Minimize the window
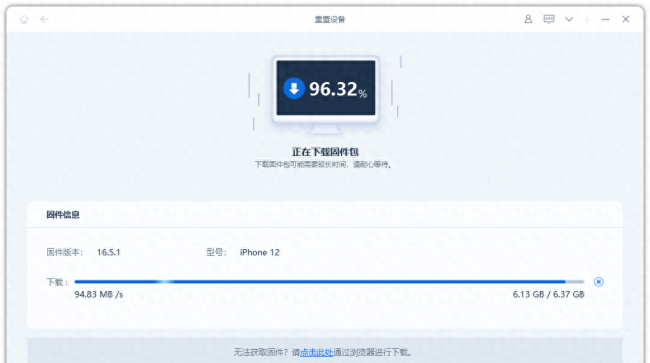650x363 pixels. pos(605,19)
